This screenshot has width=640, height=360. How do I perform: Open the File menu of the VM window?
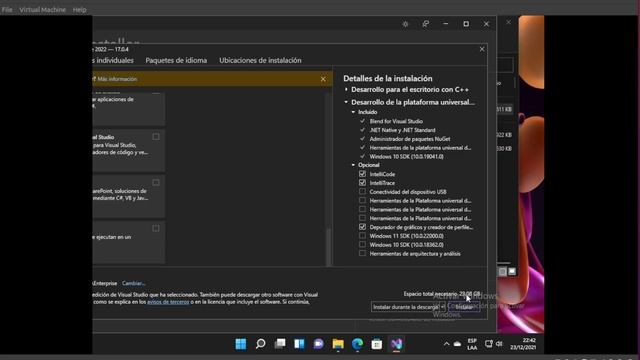pos(7,9)
